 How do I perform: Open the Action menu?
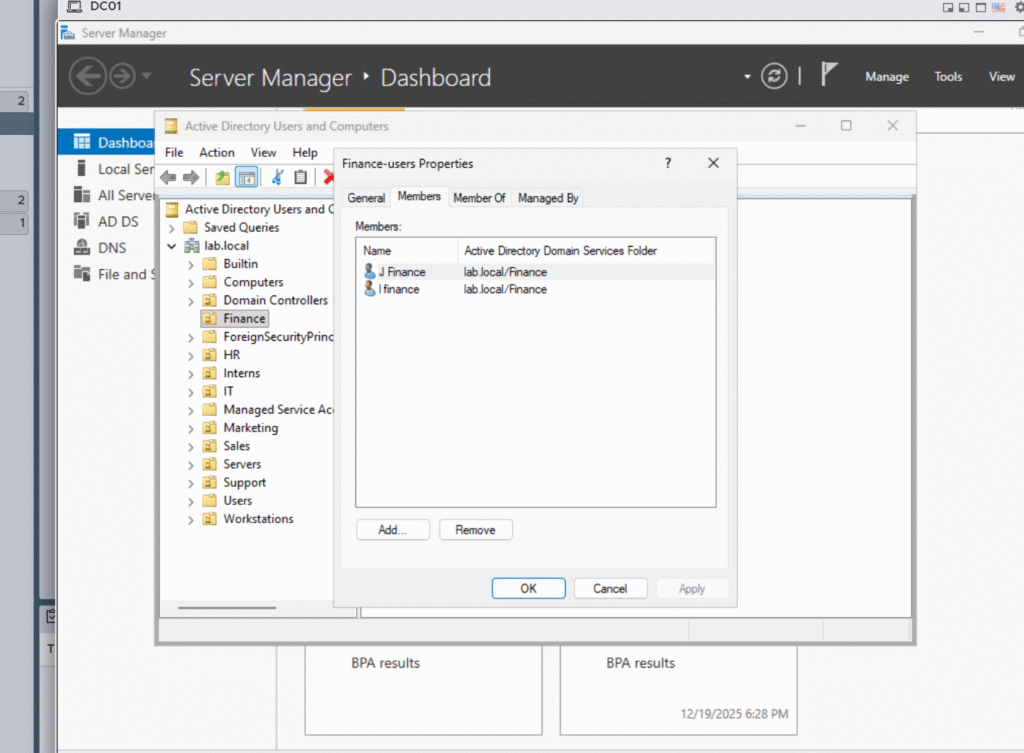pos(216,153)
